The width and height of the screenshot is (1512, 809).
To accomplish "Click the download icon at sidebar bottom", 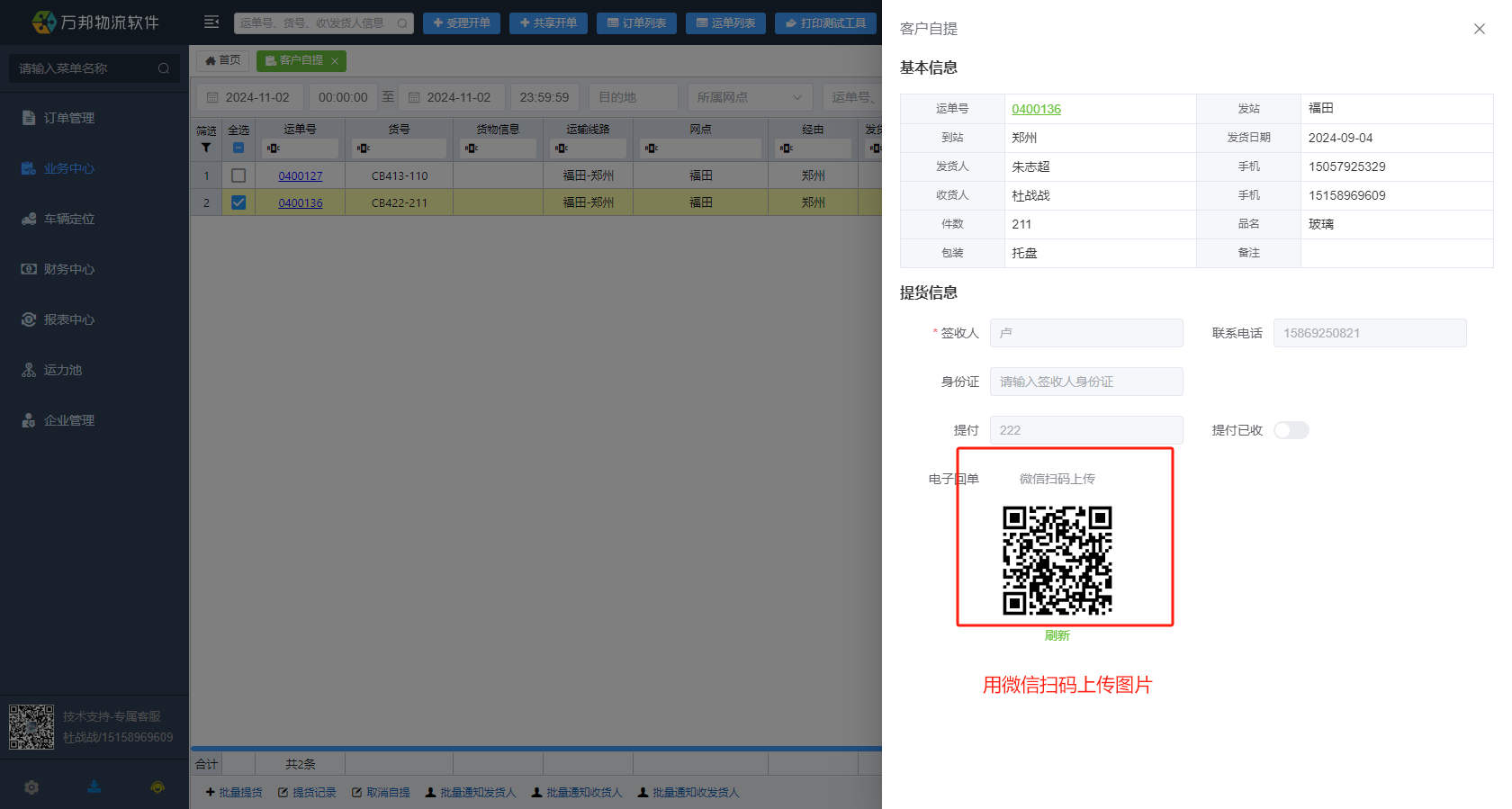I will click(94, 787).
